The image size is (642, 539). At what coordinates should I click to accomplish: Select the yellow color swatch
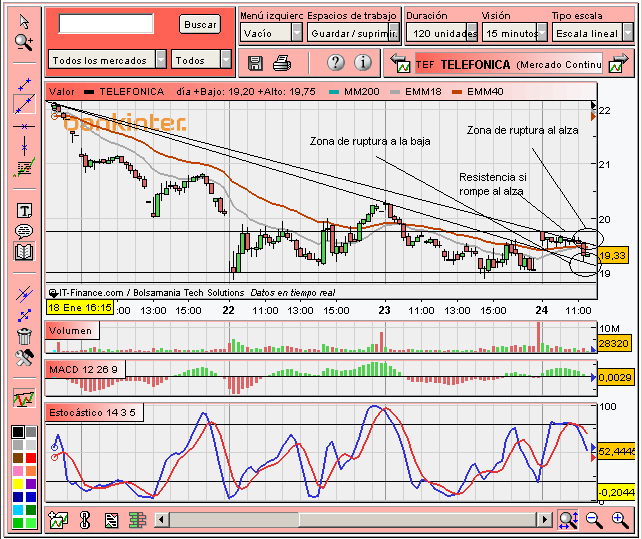click(18, 484)
